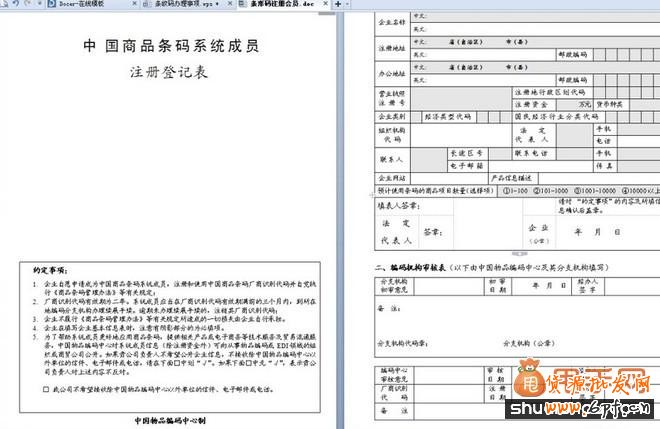Click the 厂商识别代码 label cell
This screenshot has width=660, height=429.
394,393
